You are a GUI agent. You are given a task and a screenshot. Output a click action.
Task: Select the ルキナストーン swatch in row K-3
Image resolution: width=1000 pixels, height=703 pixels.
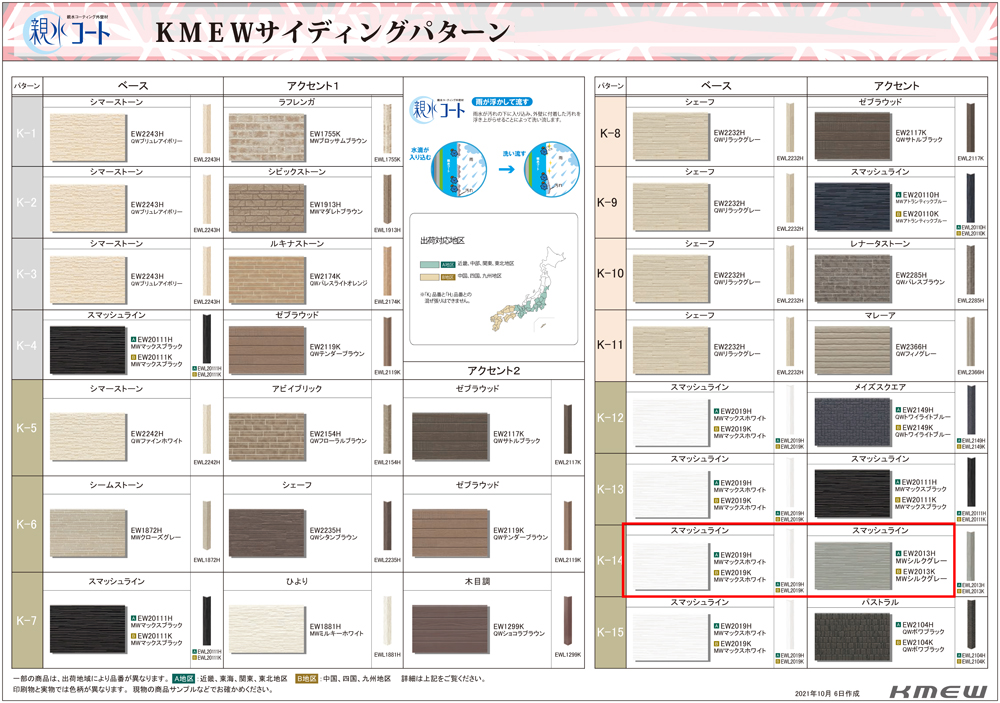click(267, 280)
